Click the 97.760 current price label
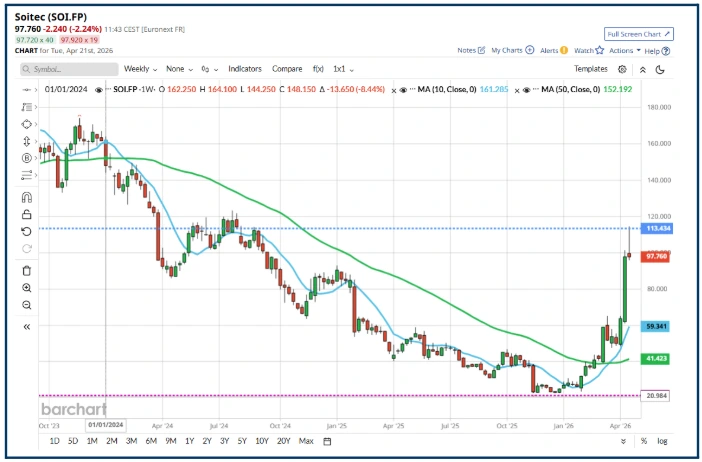This screenshot has height=462, width=702. [x=655, y=257]
